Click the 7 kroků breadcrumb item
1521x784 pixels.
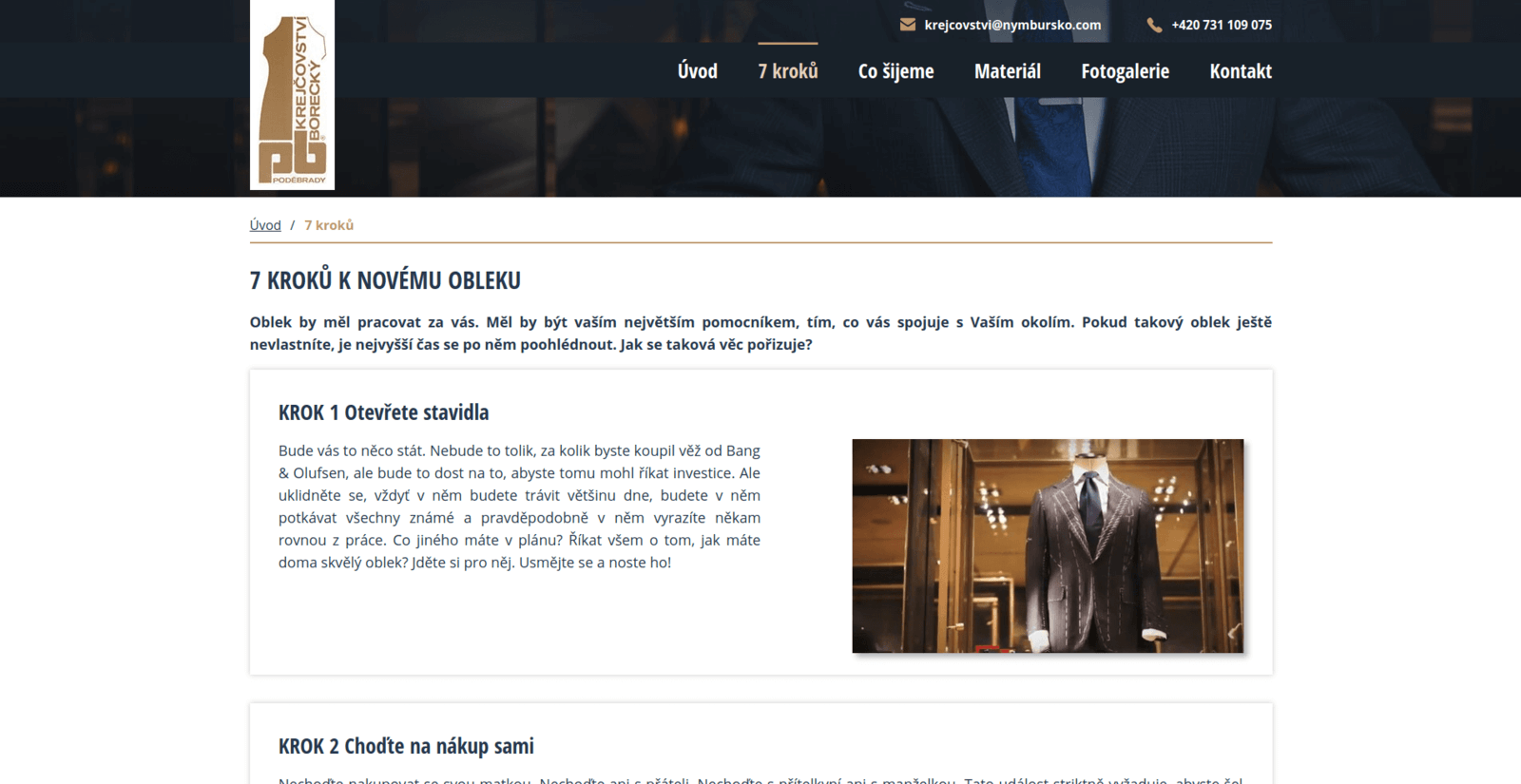pos(329,225)
